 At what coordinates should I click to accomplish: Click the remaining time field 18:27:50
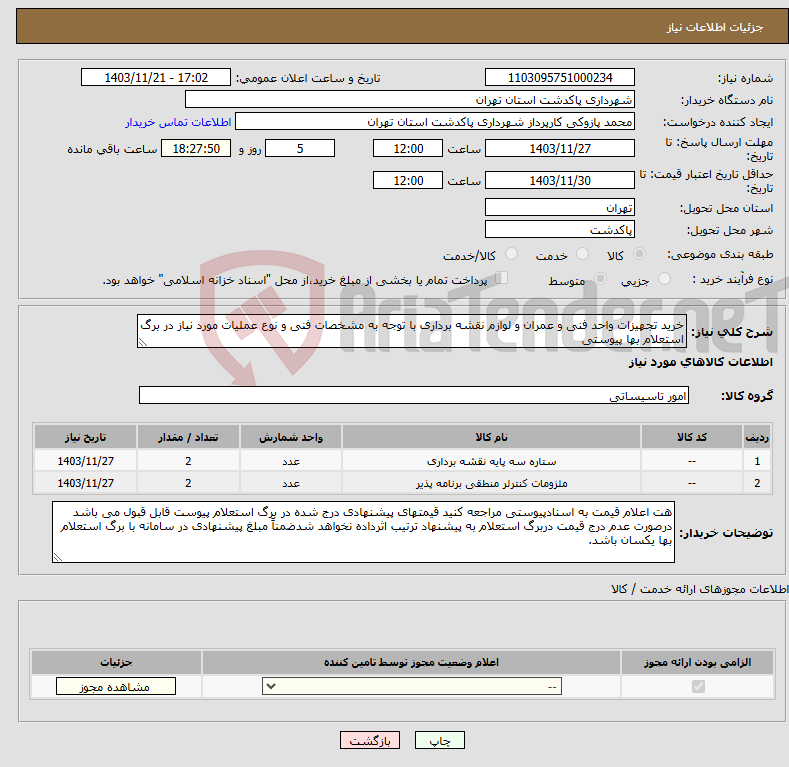[x=196, y=148]
